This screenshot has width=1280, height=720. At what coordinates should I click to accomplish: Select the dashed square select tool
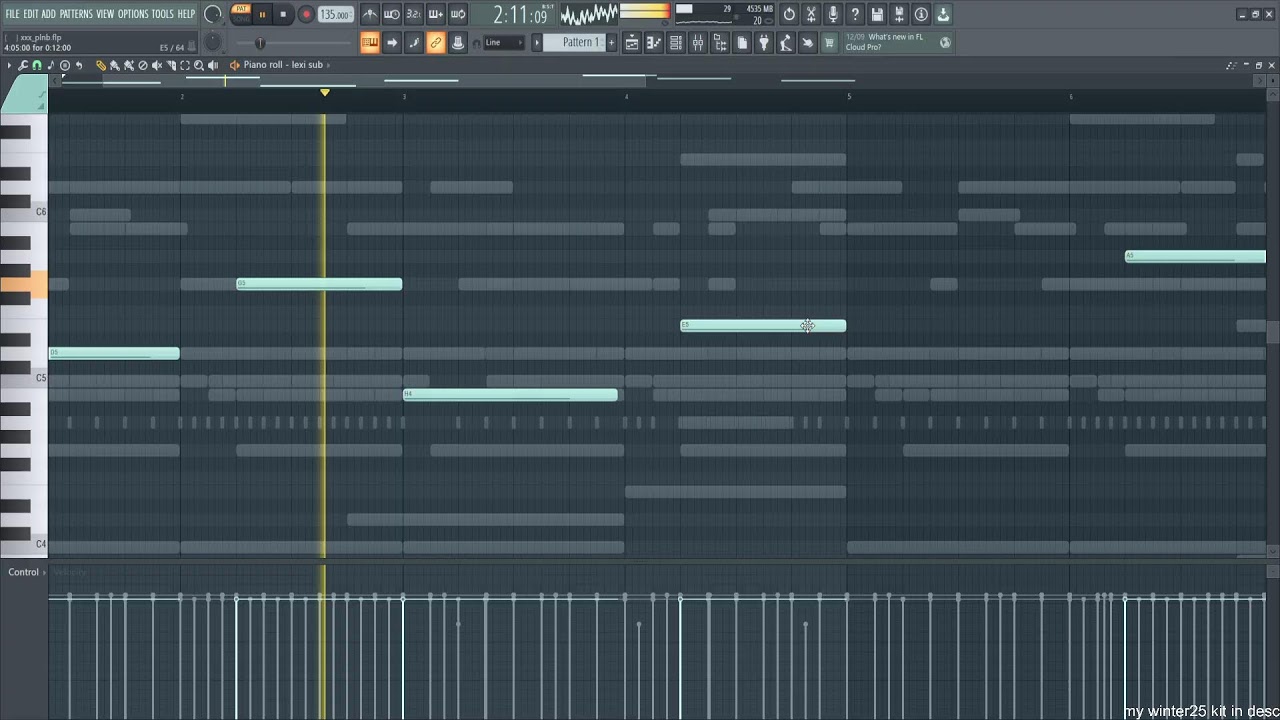(185, 65)
